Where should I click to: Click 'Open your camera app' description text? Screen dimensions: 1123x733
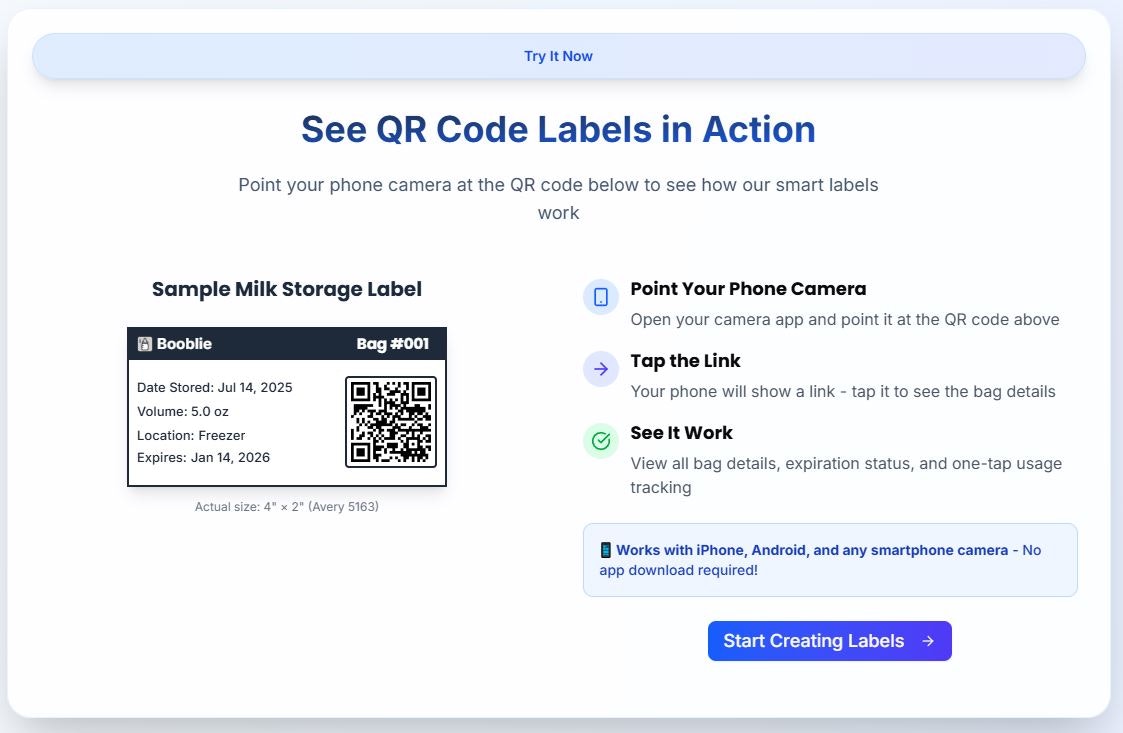[x=845, y=320]
